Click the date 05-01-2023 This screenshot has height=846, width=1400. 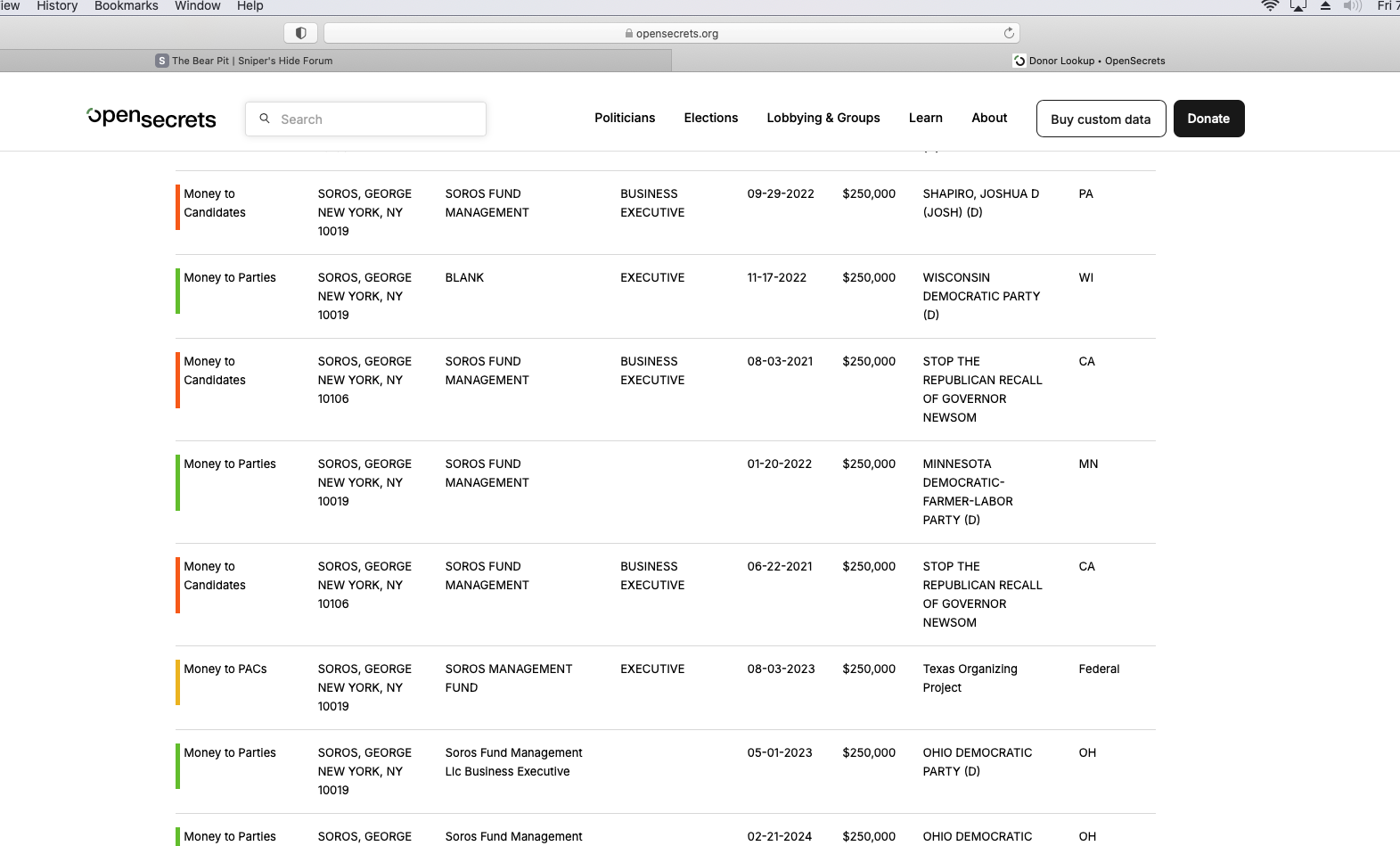[x=780, y=752]
